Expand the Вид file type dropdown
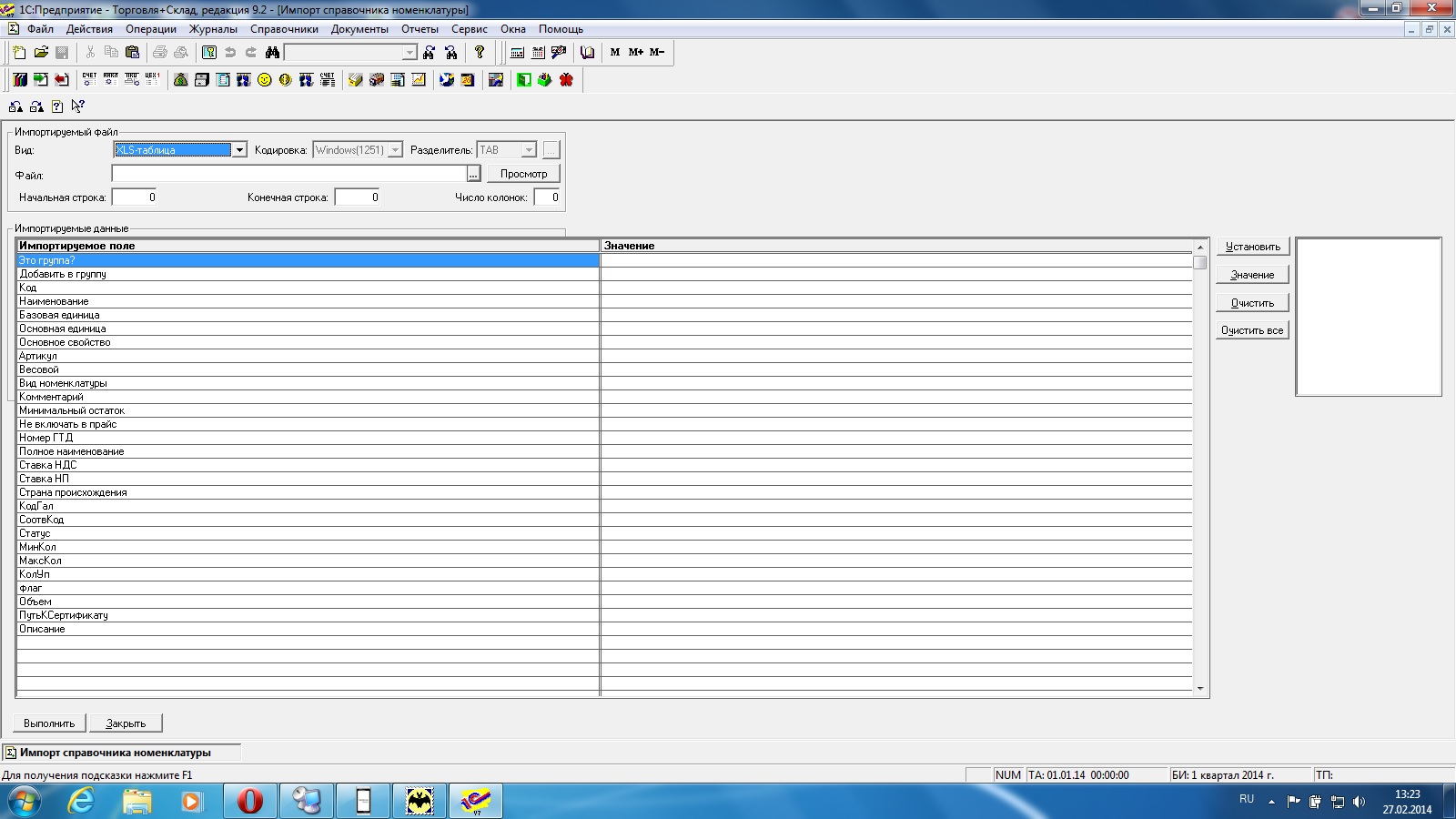Screen dimensions: 1456x819 239,150
